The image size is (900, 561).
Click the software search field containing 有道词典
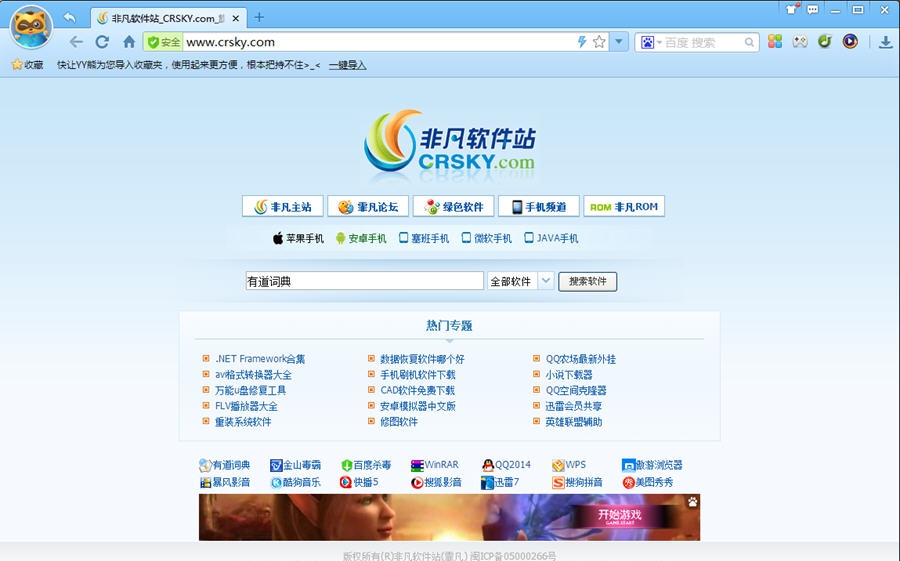tap(364, 281)
